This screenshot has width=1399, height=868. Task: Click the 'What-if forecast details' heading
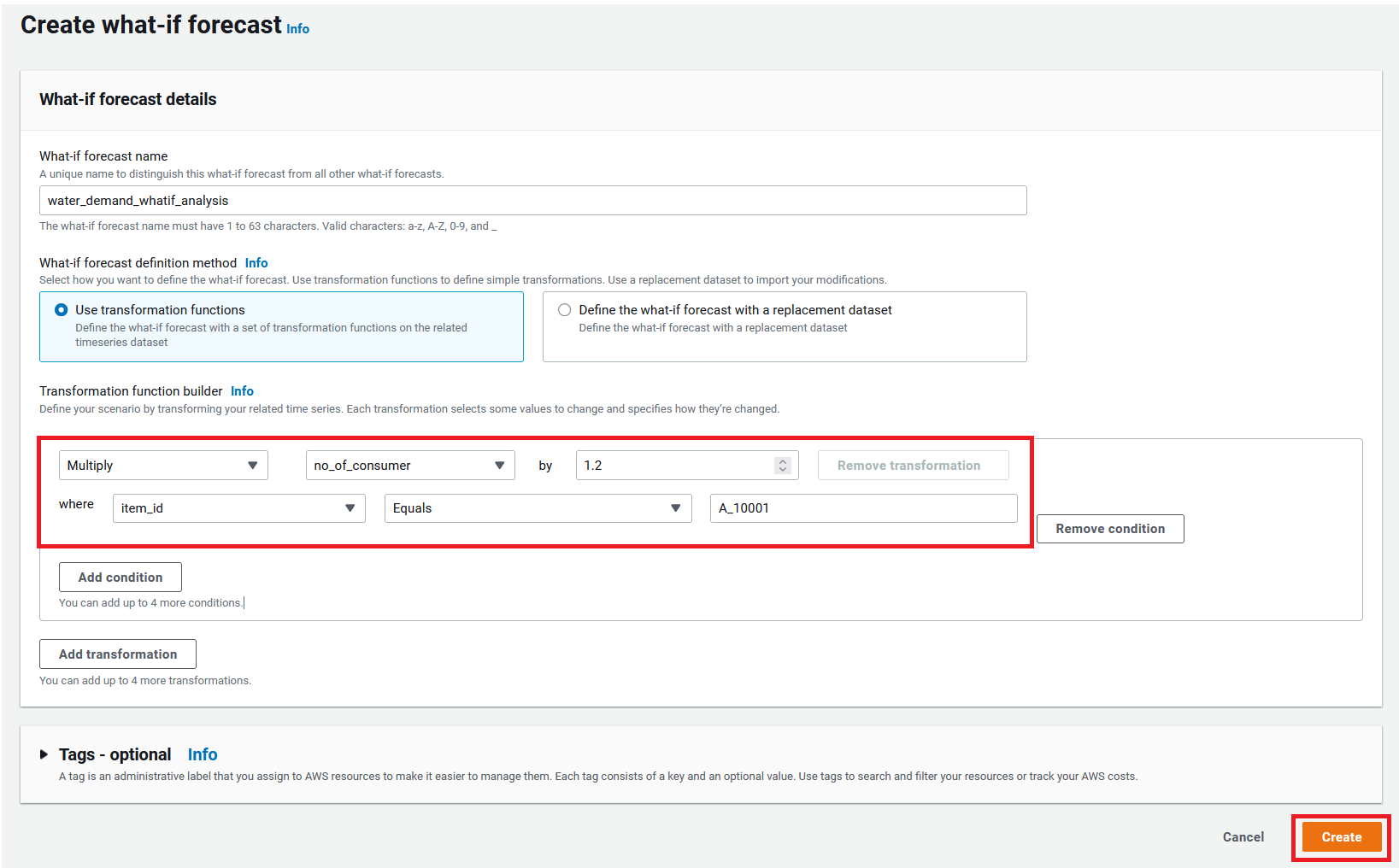(128, 99)
